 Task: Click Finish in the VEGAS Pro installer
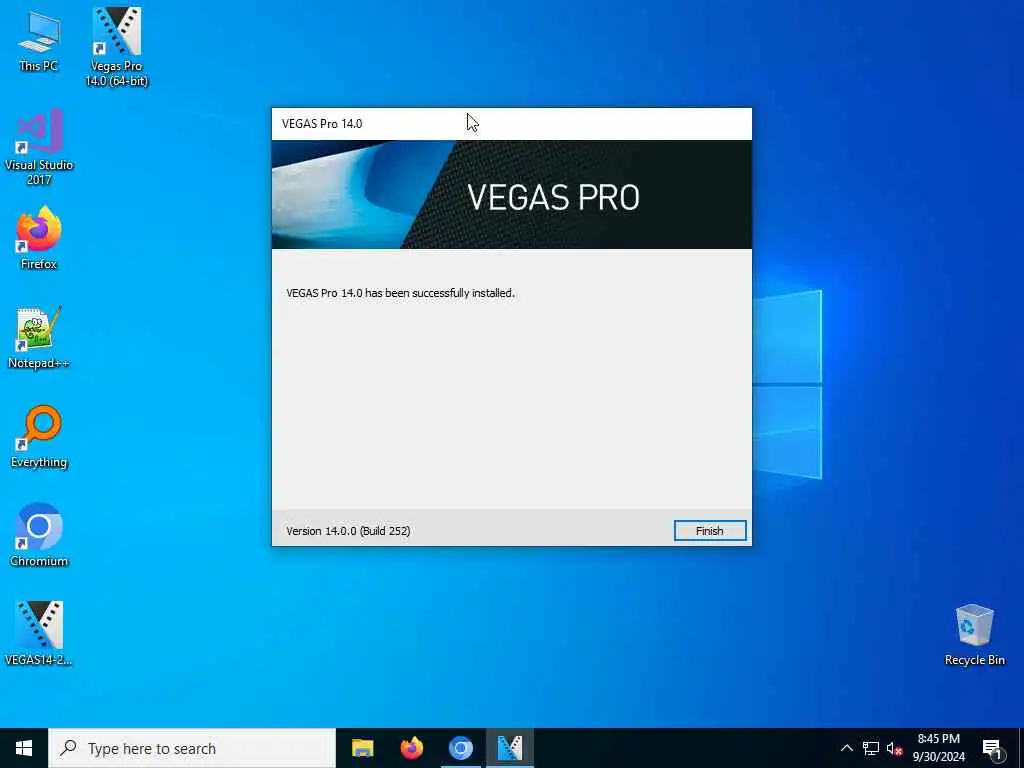pyautogui.click(x=709, y=531)
